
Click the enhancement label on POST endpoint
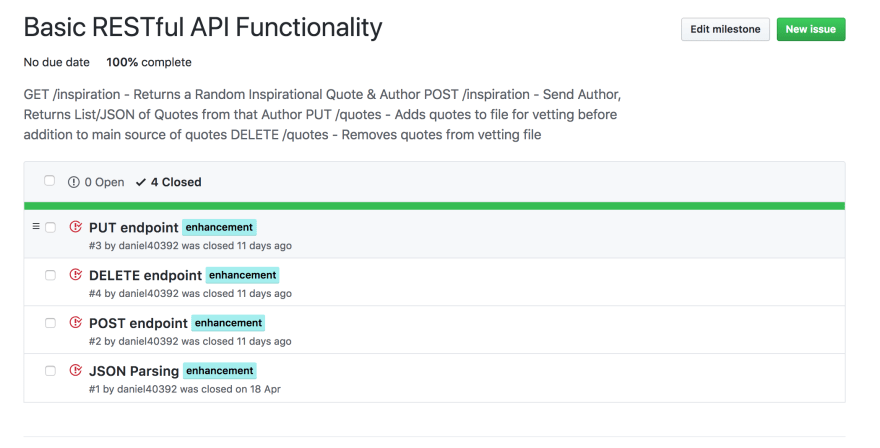[x=228, y=323]
